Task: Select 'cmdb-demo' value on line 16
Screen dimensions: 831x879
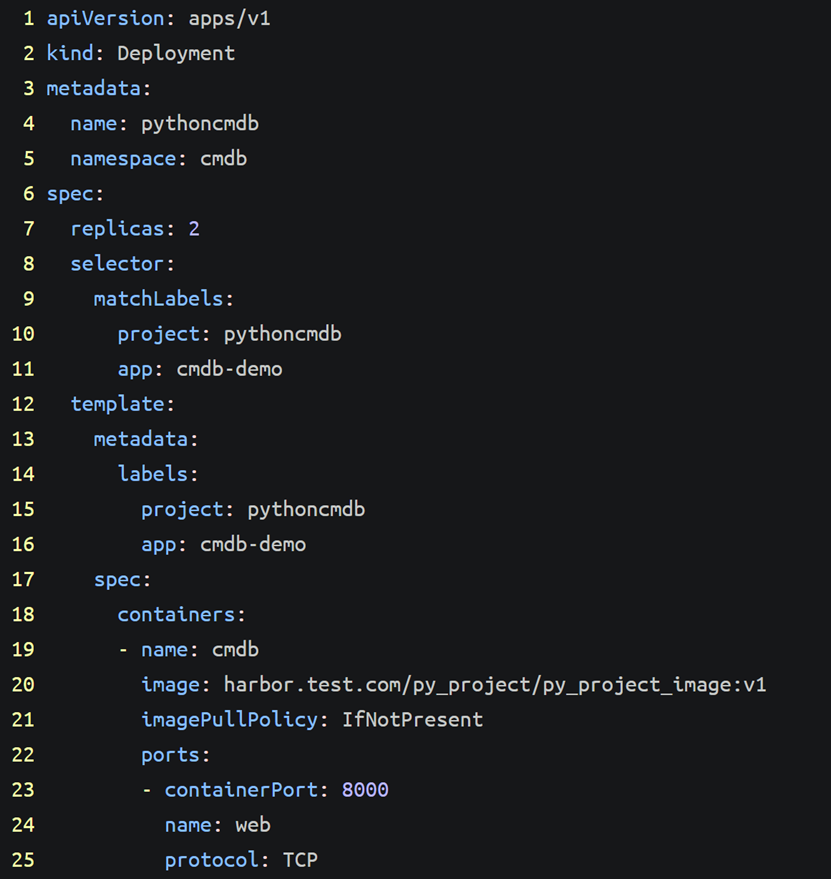Action: tap(253, 544)
